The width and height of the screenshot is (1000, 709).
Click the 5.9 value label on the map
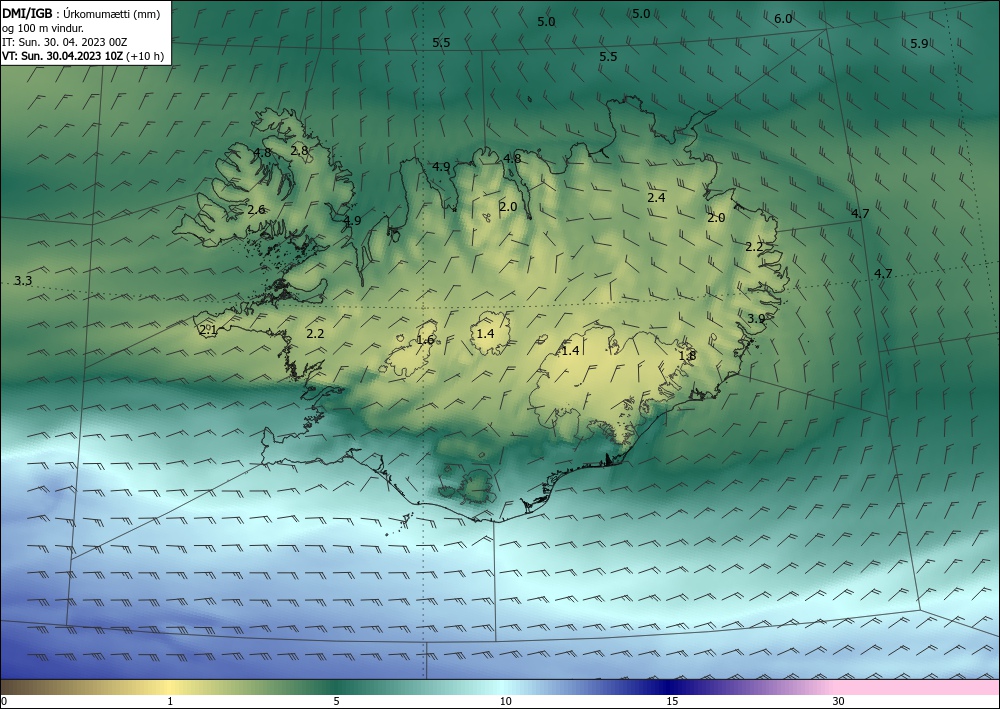(919, 43)
